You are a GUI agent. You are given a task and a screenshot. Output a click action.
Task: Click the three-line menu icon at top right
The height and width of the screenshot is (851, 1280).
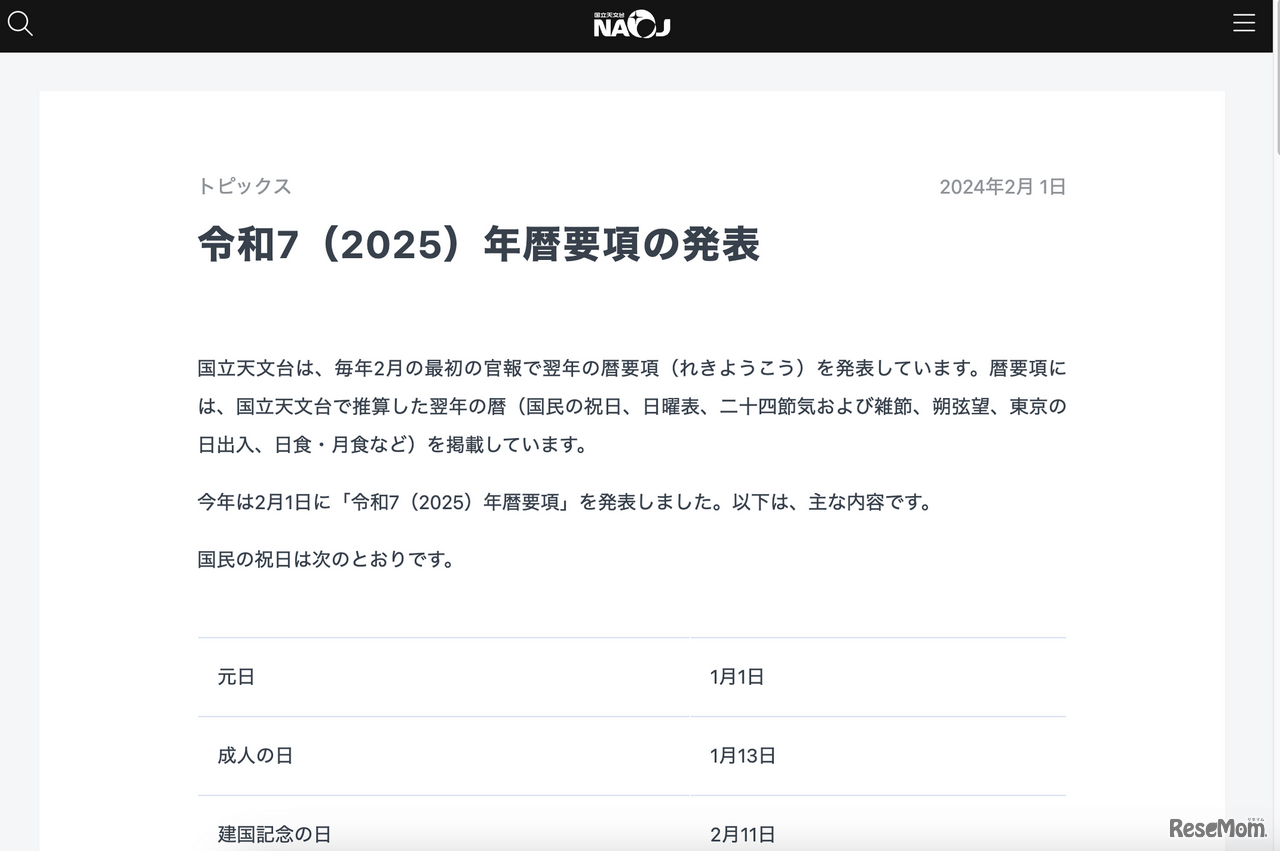[x=1244, y=23]
